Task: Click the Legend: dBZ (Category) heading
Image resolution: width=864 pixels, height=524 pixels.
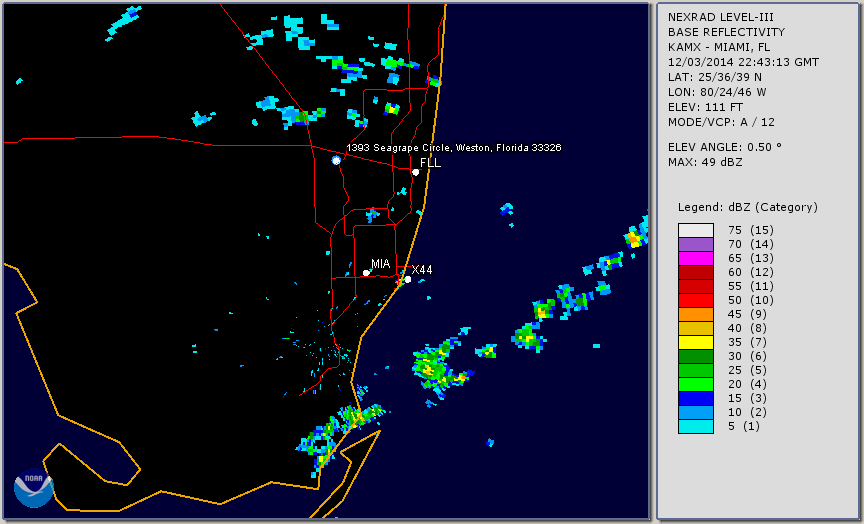Action: point(748,207)
